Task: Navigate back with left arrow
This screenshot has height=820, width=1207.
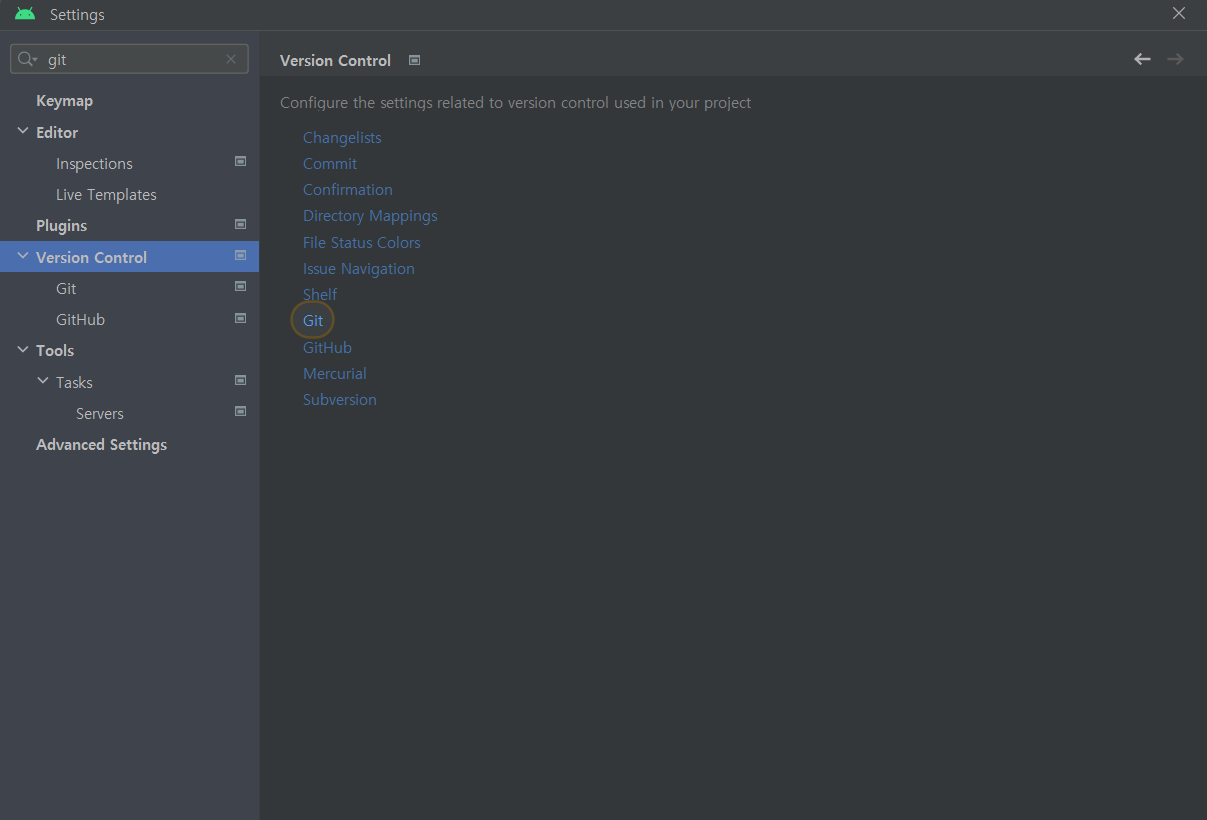Action: point(1142,59)
